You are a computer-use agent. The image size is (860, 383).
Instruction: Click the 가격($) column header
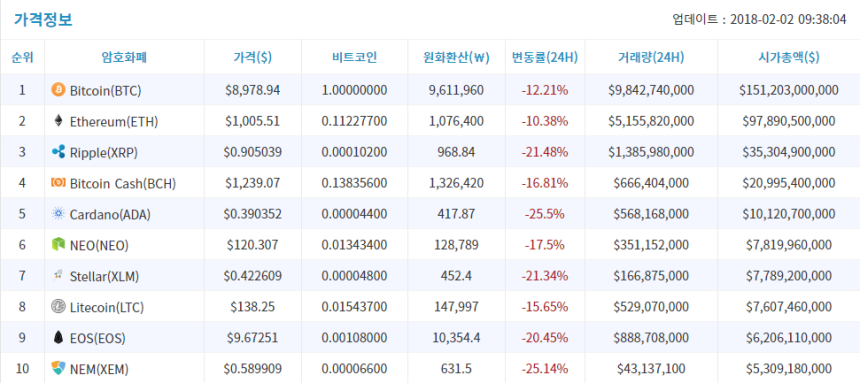(253, 57)
